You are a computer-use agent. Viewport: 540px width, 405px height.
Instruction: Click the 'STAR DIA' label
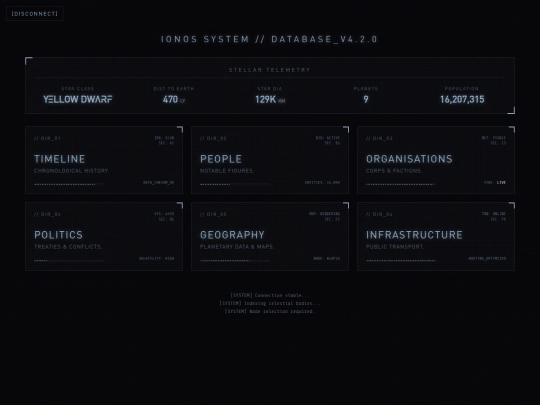270,89
